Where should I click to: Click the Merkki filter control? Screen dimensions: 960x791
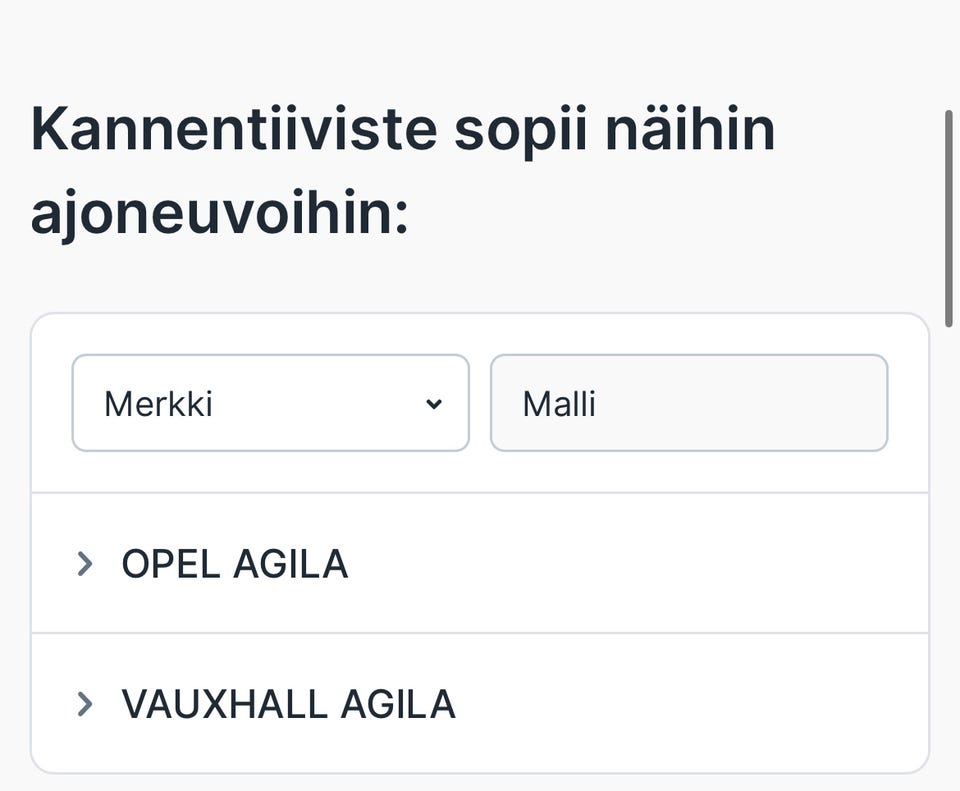270,403
